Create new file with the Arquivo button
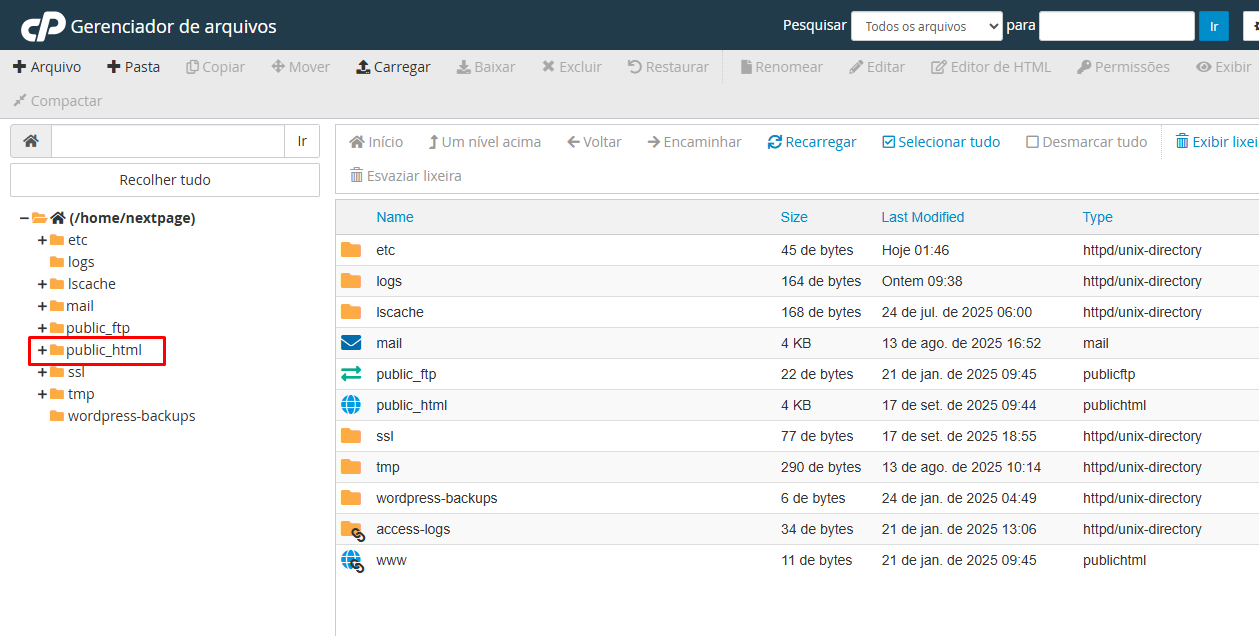 click(x=47, y=67)
